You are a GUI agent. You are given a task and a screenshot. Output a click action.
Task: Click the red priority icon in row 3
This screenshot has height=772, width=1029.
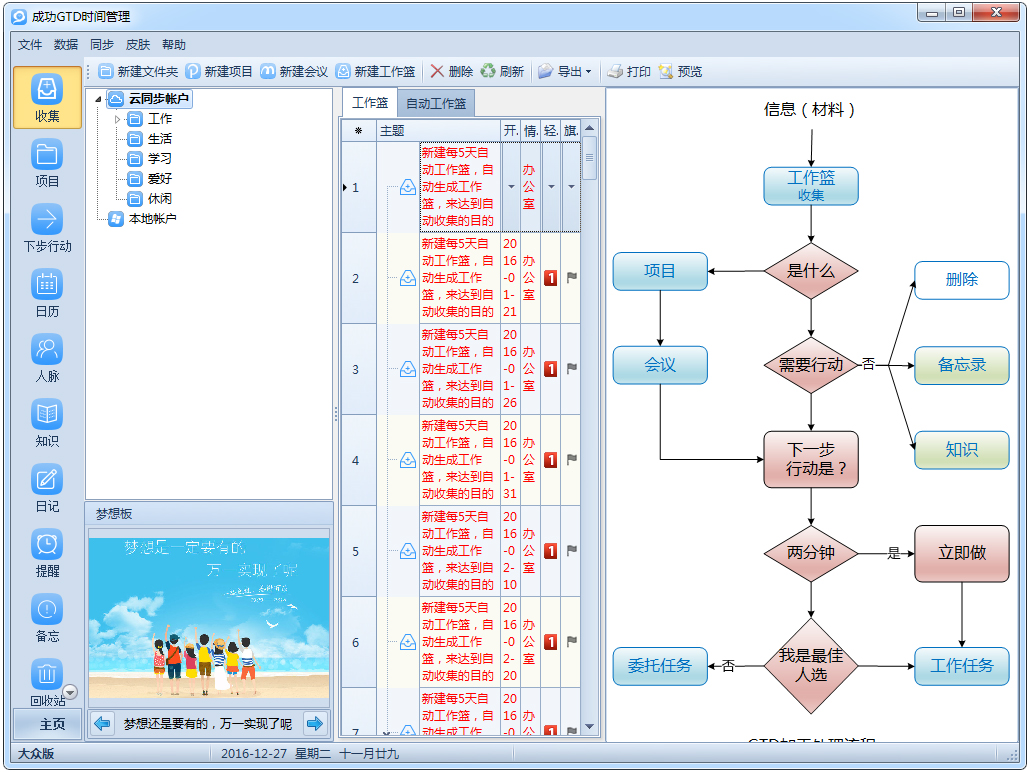coord(551,369)
